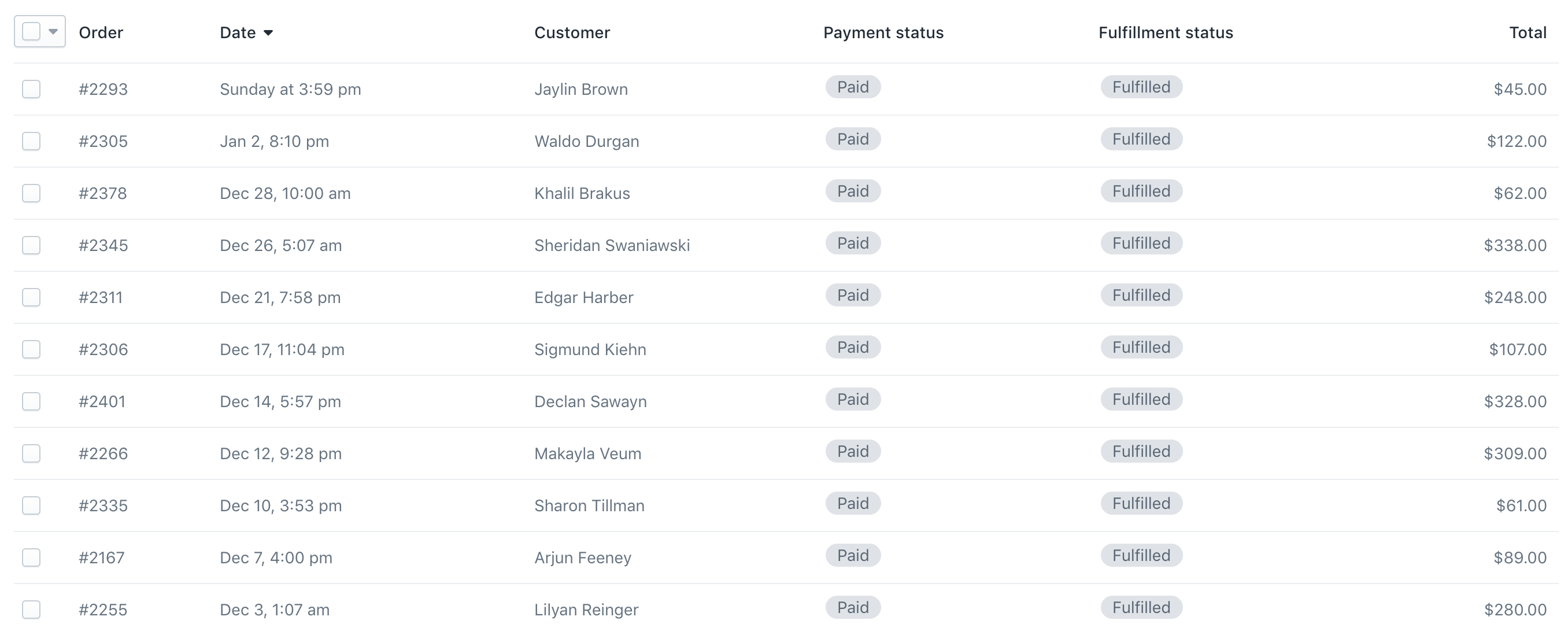Click the Paid status for Makayla Veum
The image size is (1568, 635).
click(x=852, y=451)
